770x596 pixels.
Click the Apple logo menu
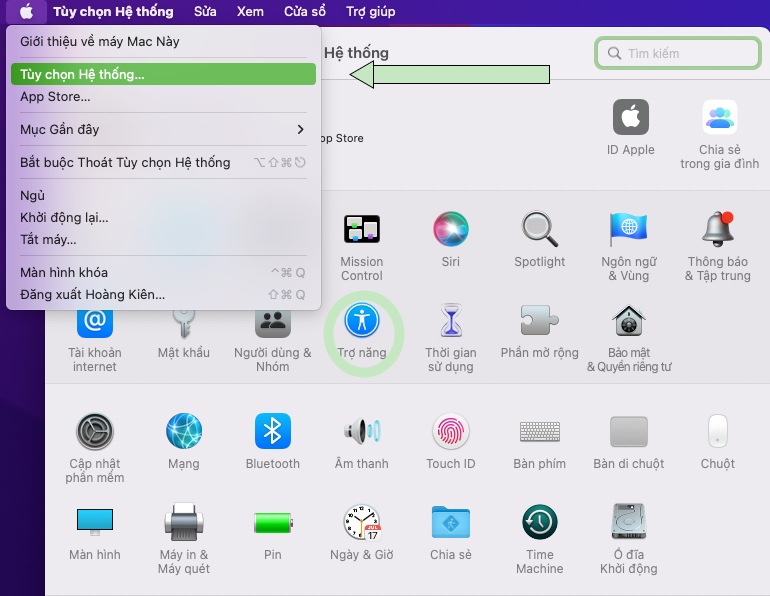click(x=27, y=11)
